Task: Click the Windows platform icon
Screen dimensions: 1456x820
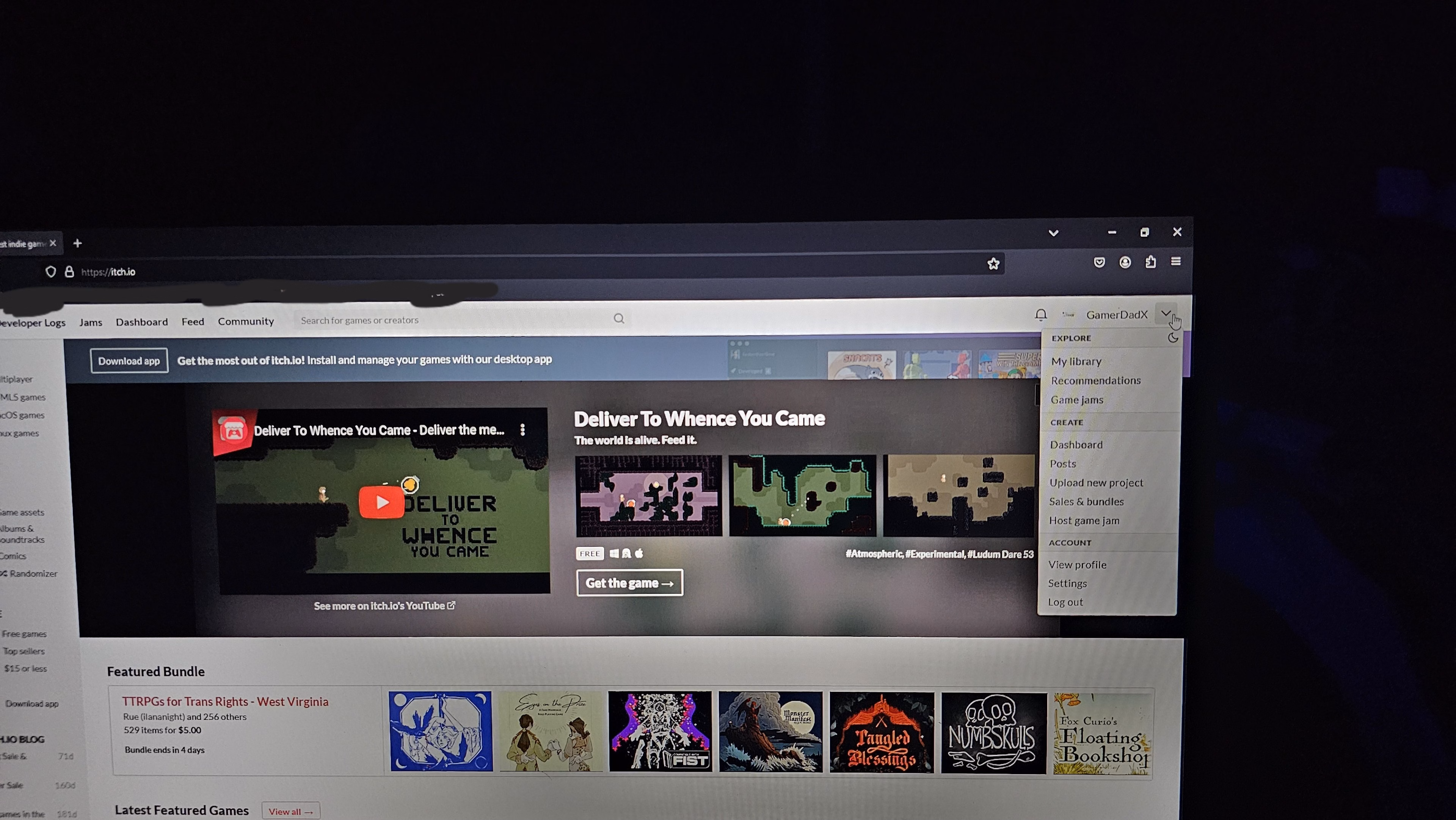Action: [614, 554]
